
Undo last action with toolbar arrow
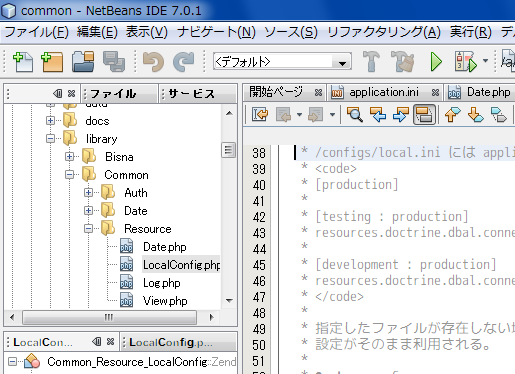[x=153, y=62]
